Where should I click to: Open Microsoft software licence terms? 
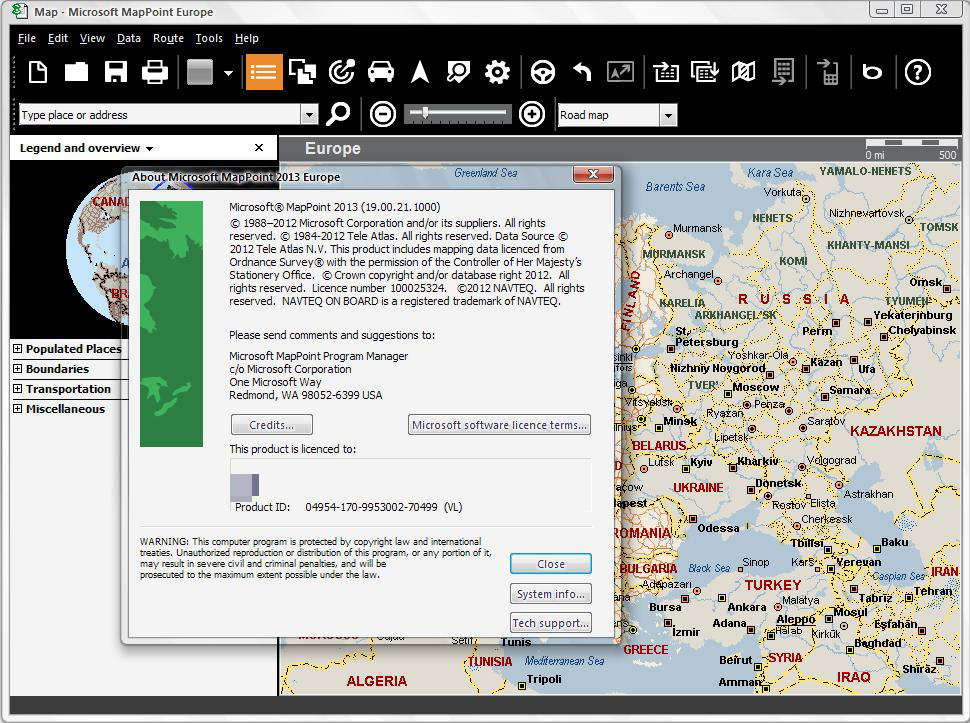point(499,425)
